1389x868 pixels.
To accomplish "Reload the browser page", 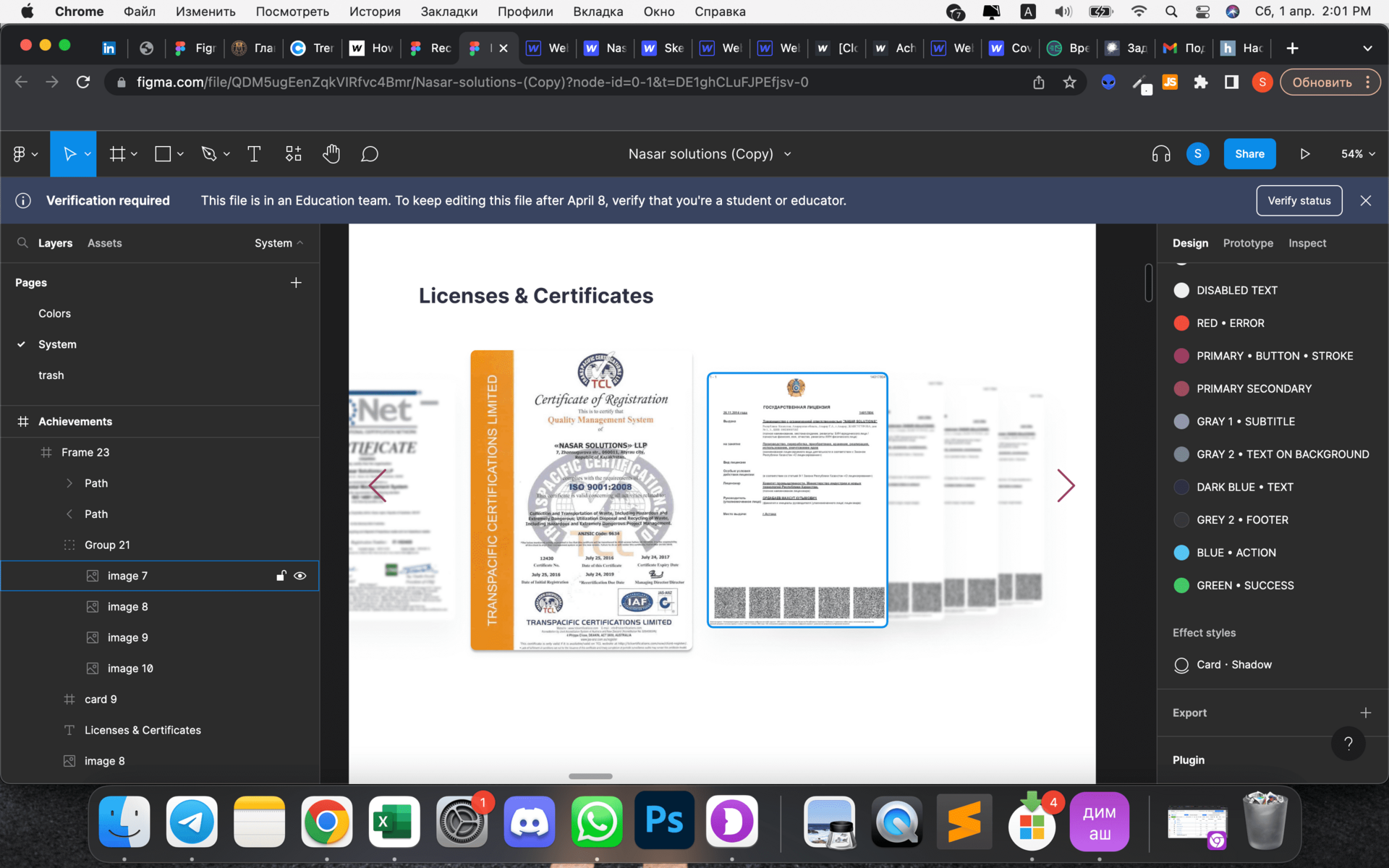I will tap(83, 82).
